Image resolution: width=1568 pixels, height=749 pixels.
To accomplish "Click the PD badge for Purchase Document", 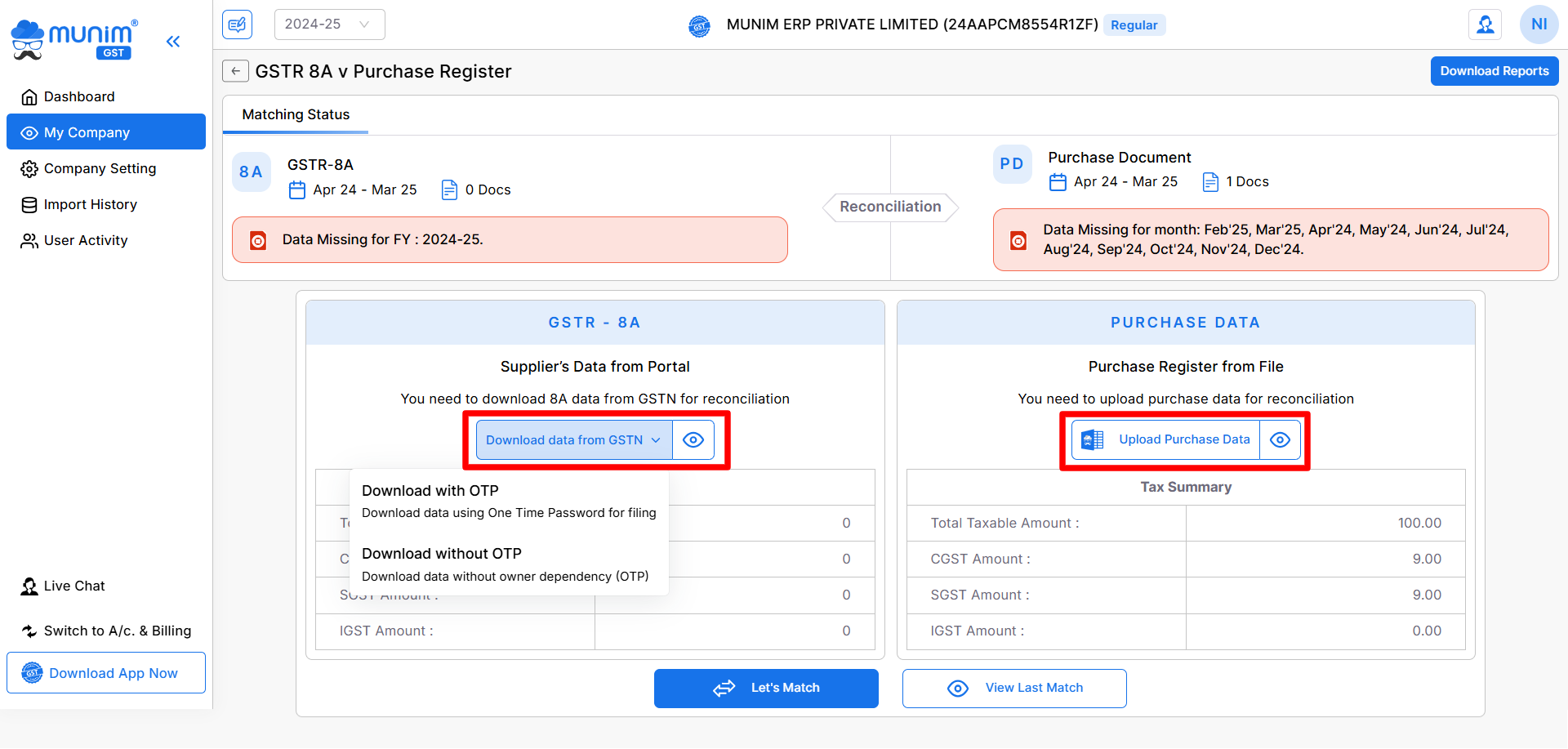I will [x=1012, y=164].
